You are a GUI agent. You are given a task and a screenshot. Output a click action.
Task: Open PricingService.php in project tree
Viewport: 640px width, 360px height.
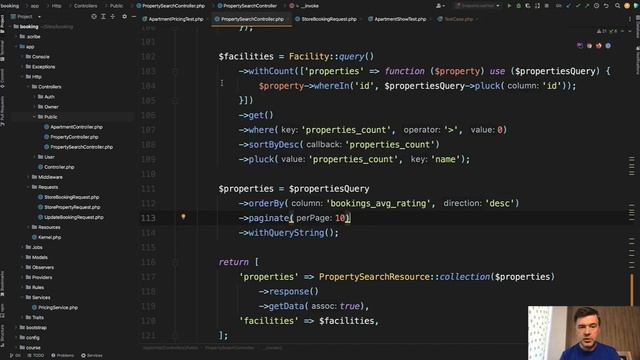coord(58,308)
